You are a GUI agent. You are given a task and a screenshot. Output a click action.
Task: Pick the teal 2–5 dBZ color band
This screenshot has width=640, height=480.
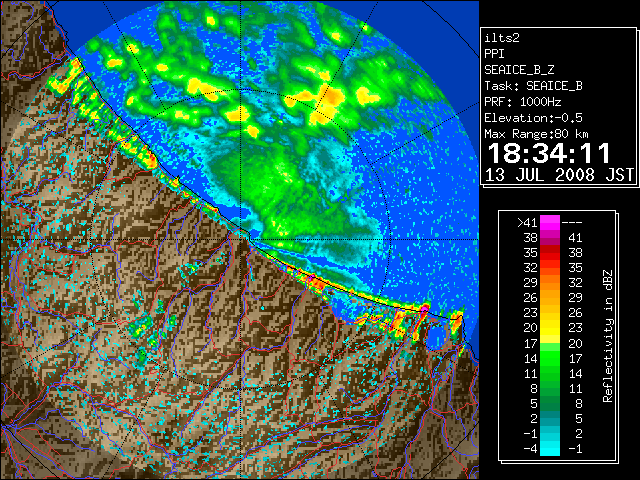[x=550, y=419]
